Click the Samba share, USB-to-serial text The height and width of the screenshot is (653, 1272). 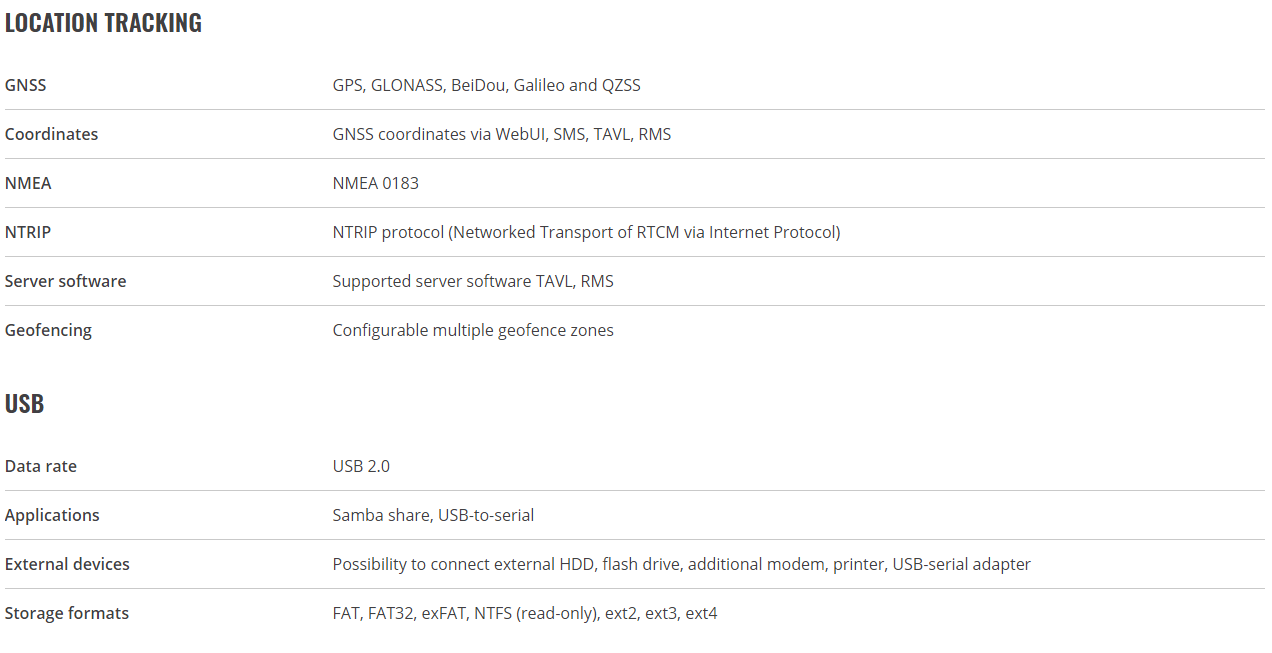coord(433,515)
